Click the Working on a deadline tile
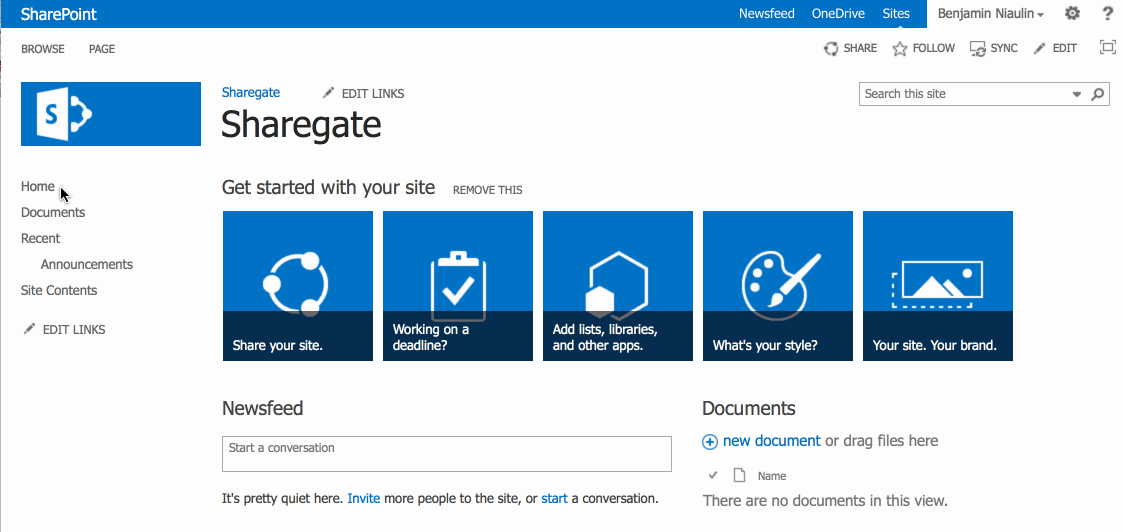This screenshot has height=532, width=1123. point(458,286)
